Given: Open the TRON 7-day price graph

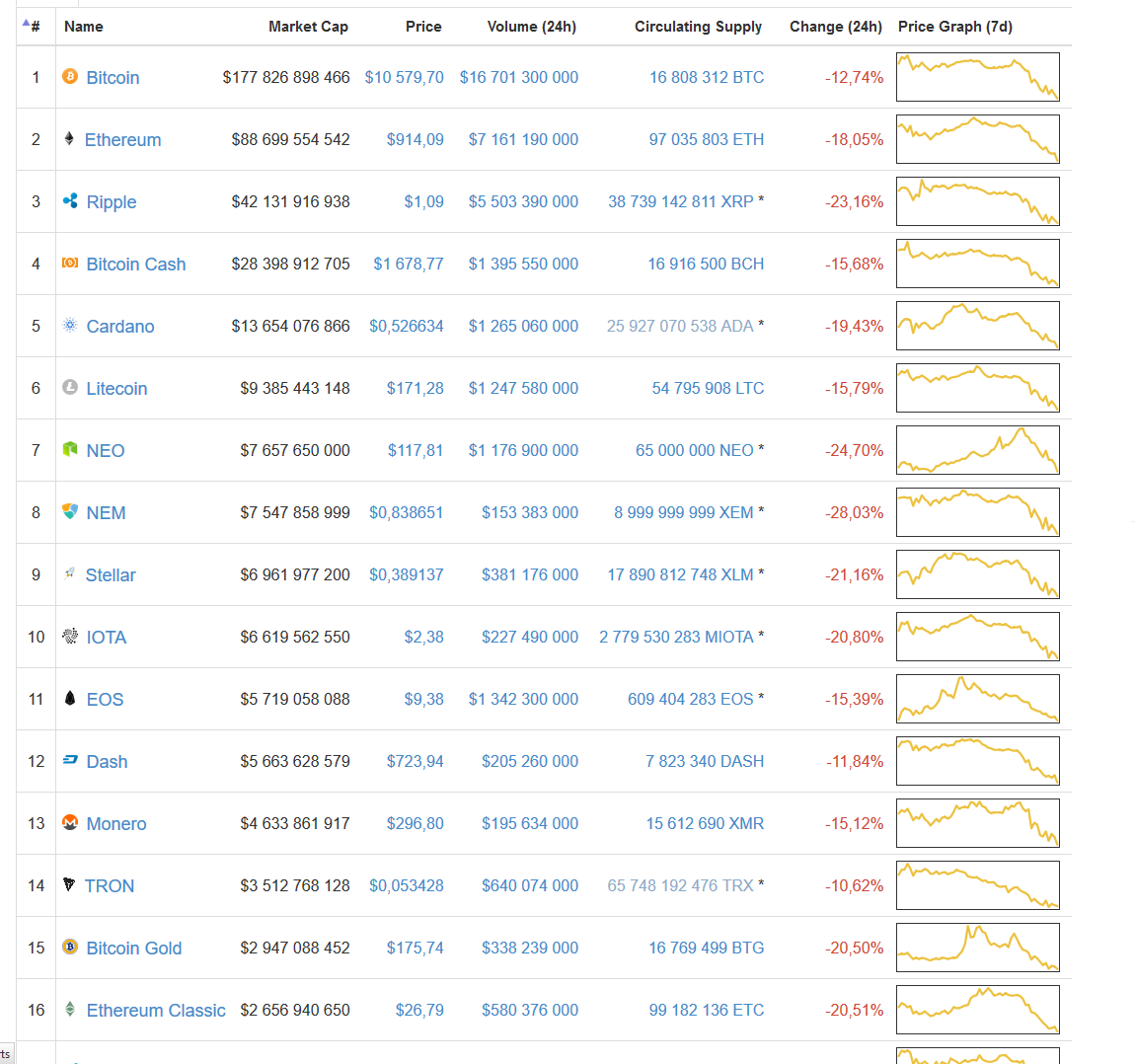Looking at the screenshot, I should [x=977, y=885].
